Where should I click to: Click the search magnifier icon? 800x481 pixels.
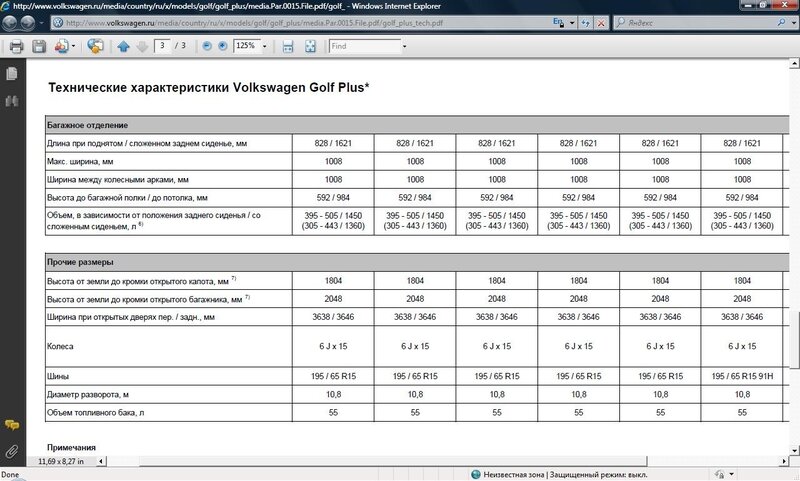click(781, 23)
